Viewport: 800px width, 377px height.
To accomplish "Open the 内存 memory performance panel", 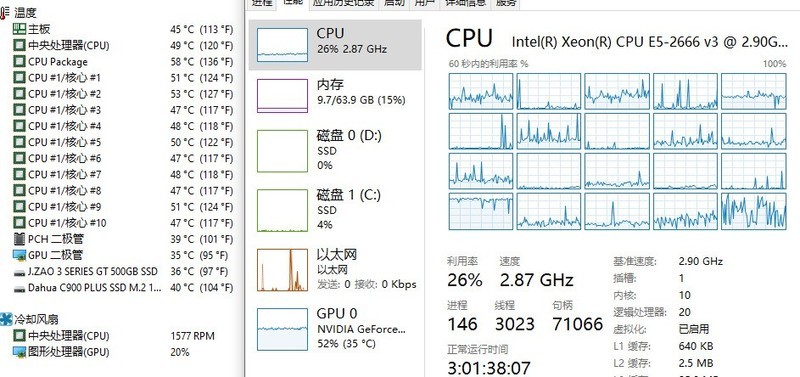I will click(335, 93).
